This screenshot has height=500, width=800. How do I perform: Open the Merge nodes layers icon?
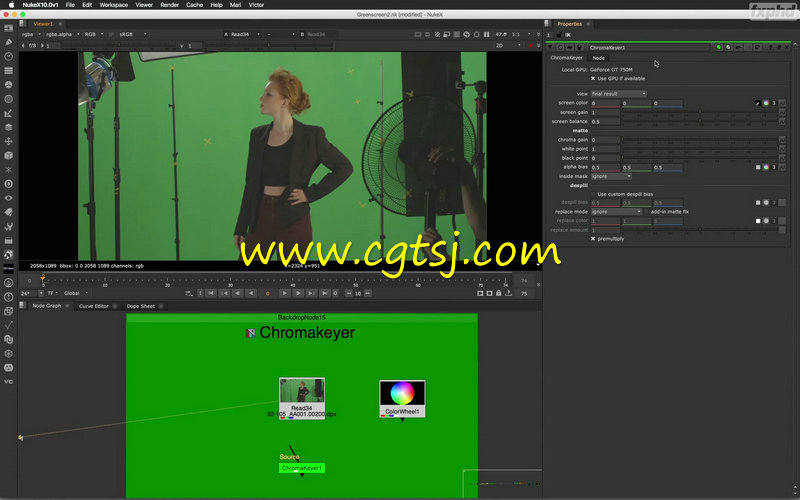tap(8, 127)
